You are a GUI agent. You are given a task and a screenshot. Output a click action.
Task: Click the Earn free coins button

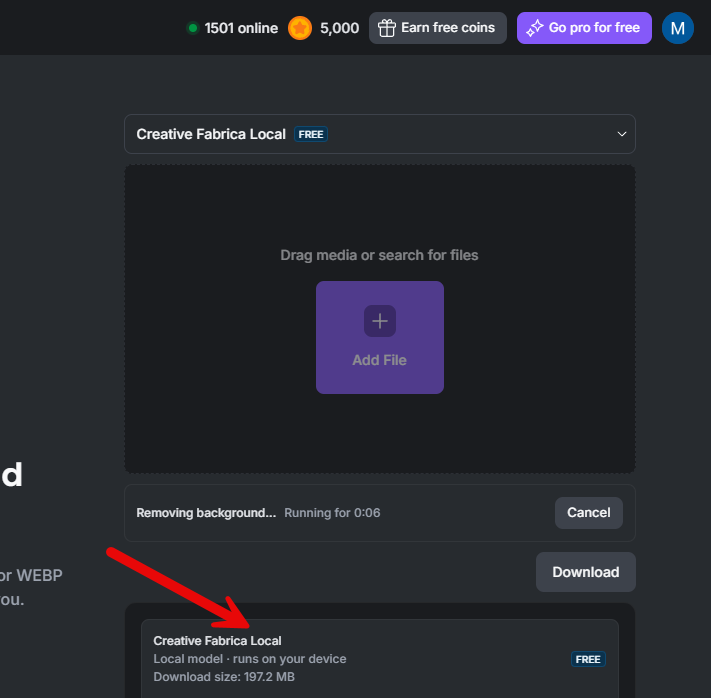[438, 28]
